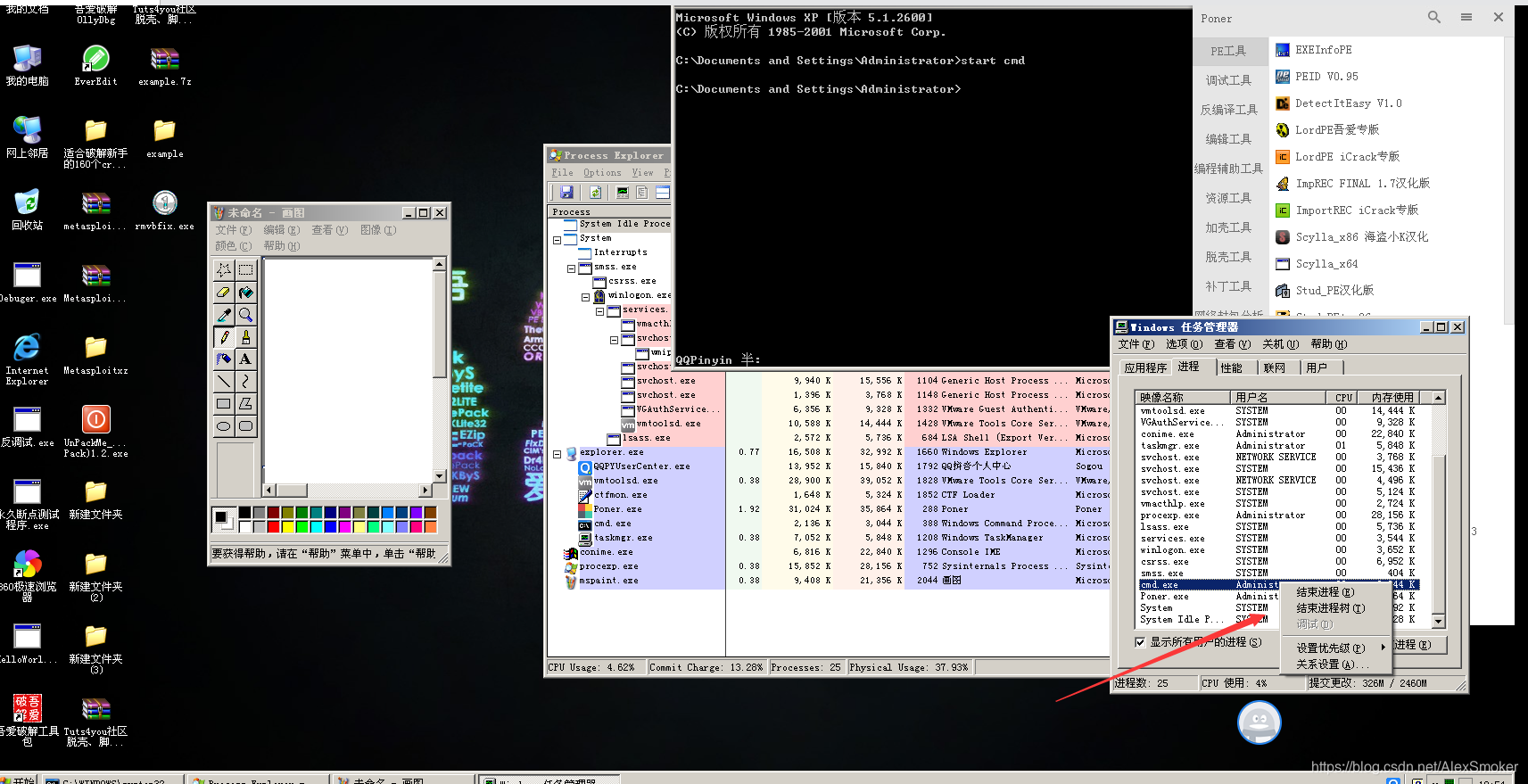Select the Curve tool in Paint

coord(245,382)
